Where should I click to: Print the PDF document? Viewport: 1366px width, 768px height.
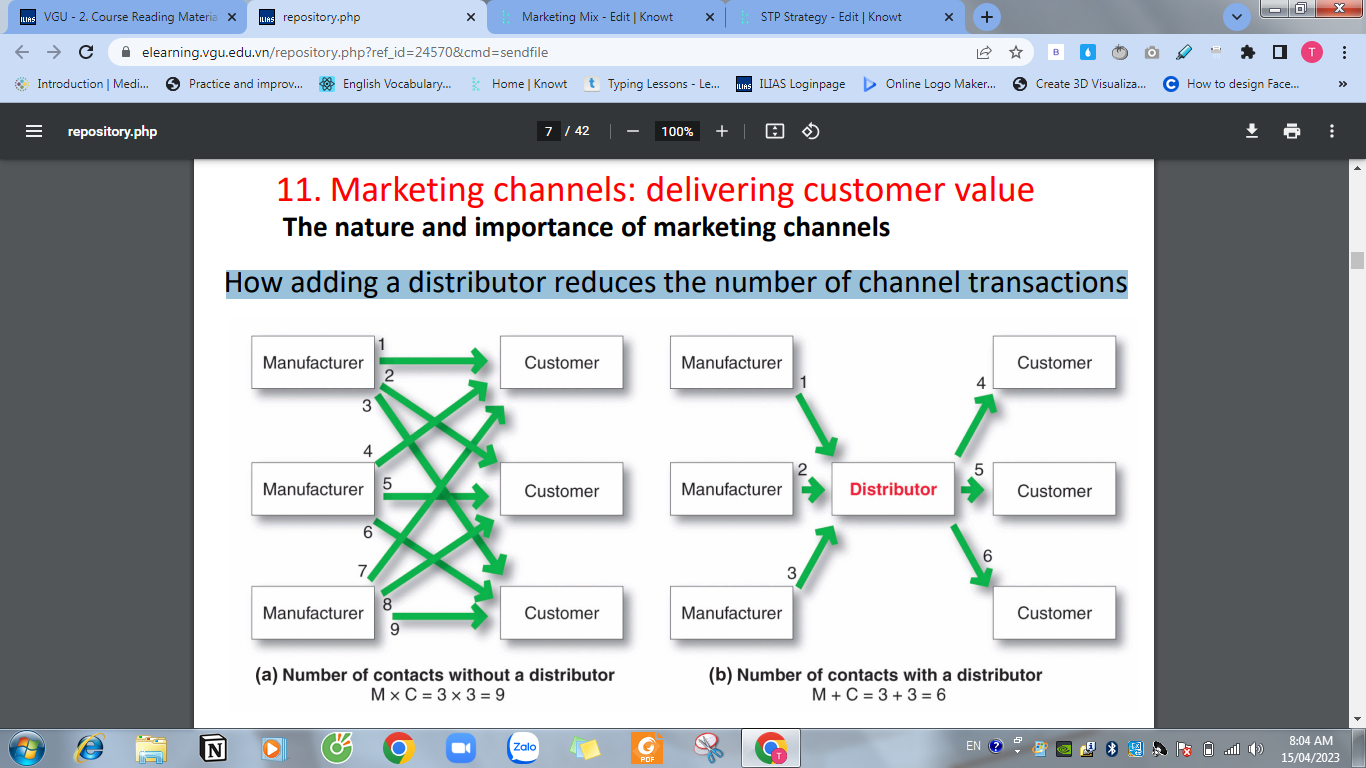[1292, 131]
